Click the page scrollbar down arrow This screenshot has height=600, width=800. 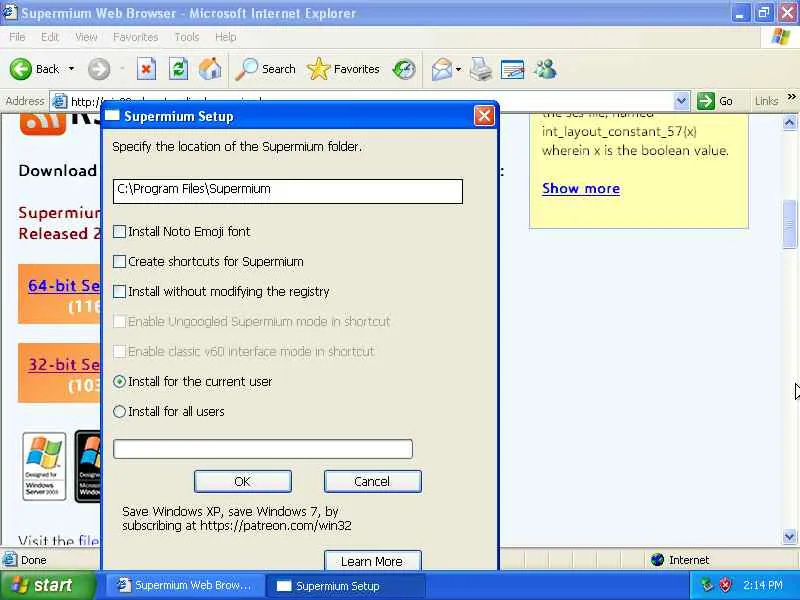point(789,536)
